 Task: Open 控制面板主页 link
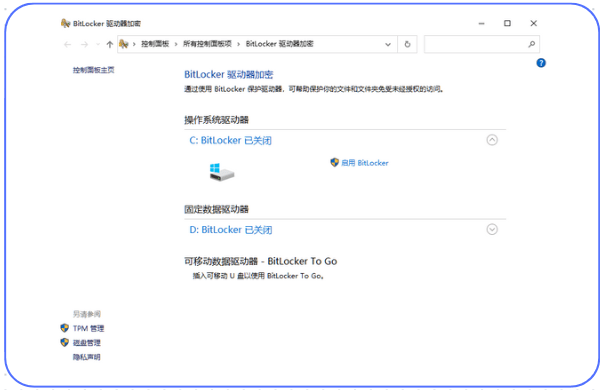tap(93, 70)
